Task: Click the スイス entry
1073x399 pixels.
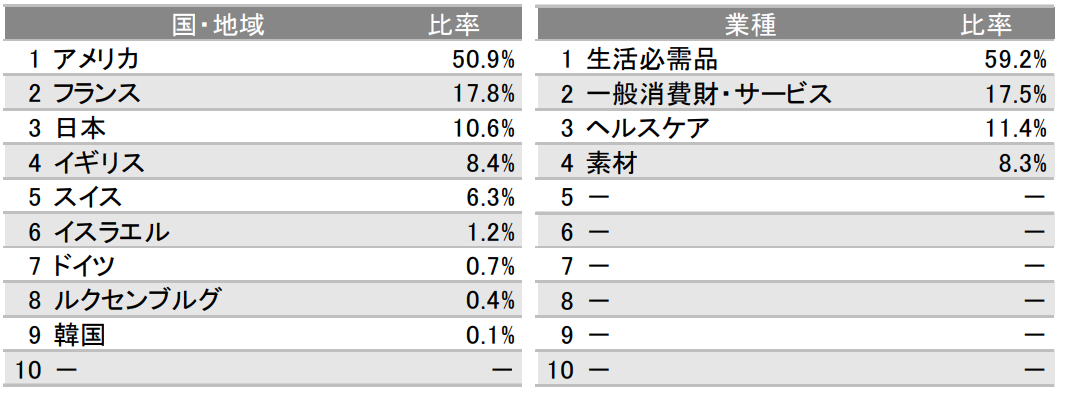Action: pyautogui.click(x=88, y=197)
